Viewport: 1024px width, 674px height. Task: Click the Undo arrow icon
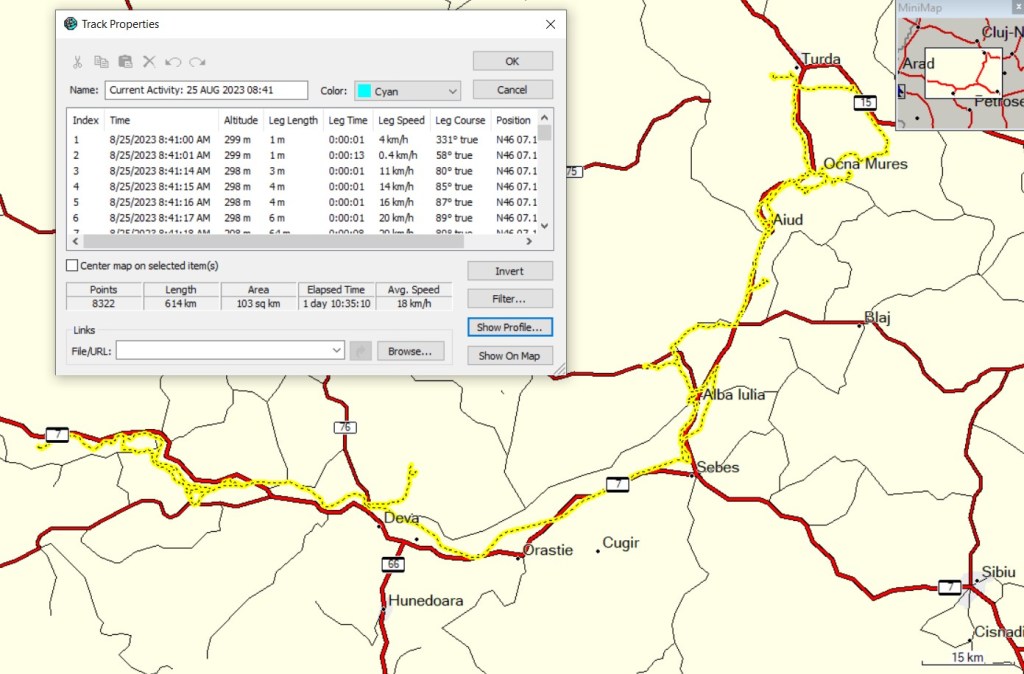[173, 62]
